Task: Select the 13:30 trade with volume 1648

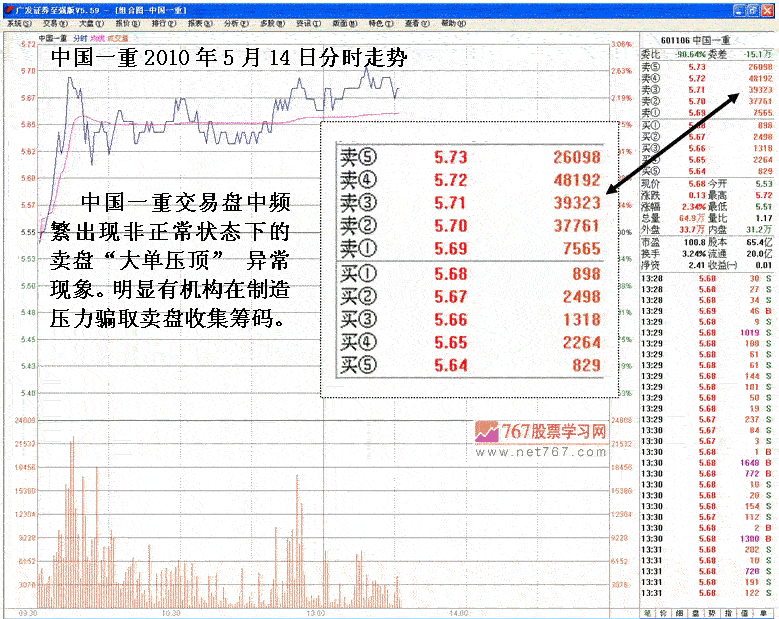Action: [706, 463]
